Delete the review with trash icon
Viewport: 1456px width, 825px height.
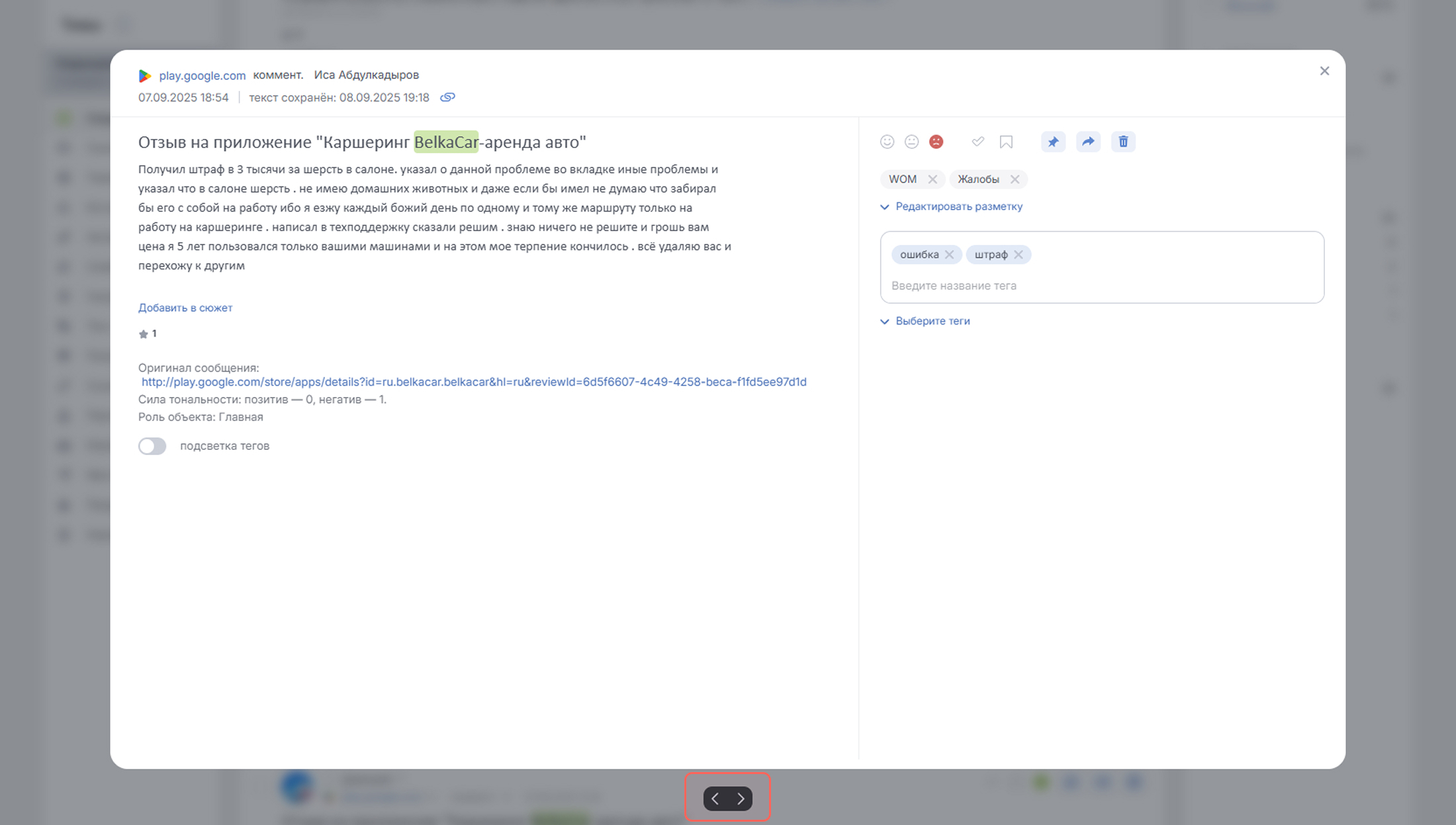coord(1123,142)
